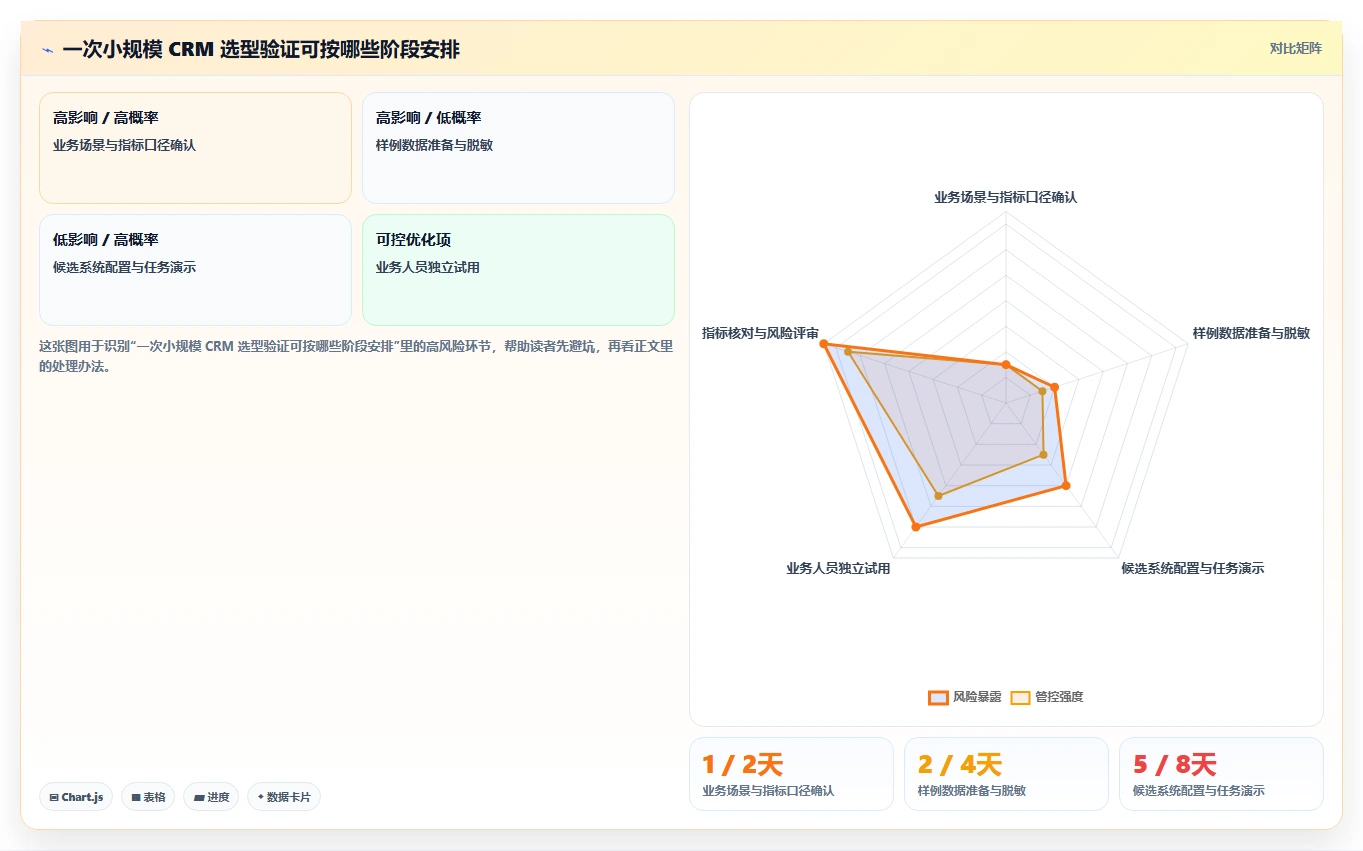The width and height of the screenshot is (1363, 851).
Task: Open the 可控优化项 green card
Action: [x=518, y=270]
